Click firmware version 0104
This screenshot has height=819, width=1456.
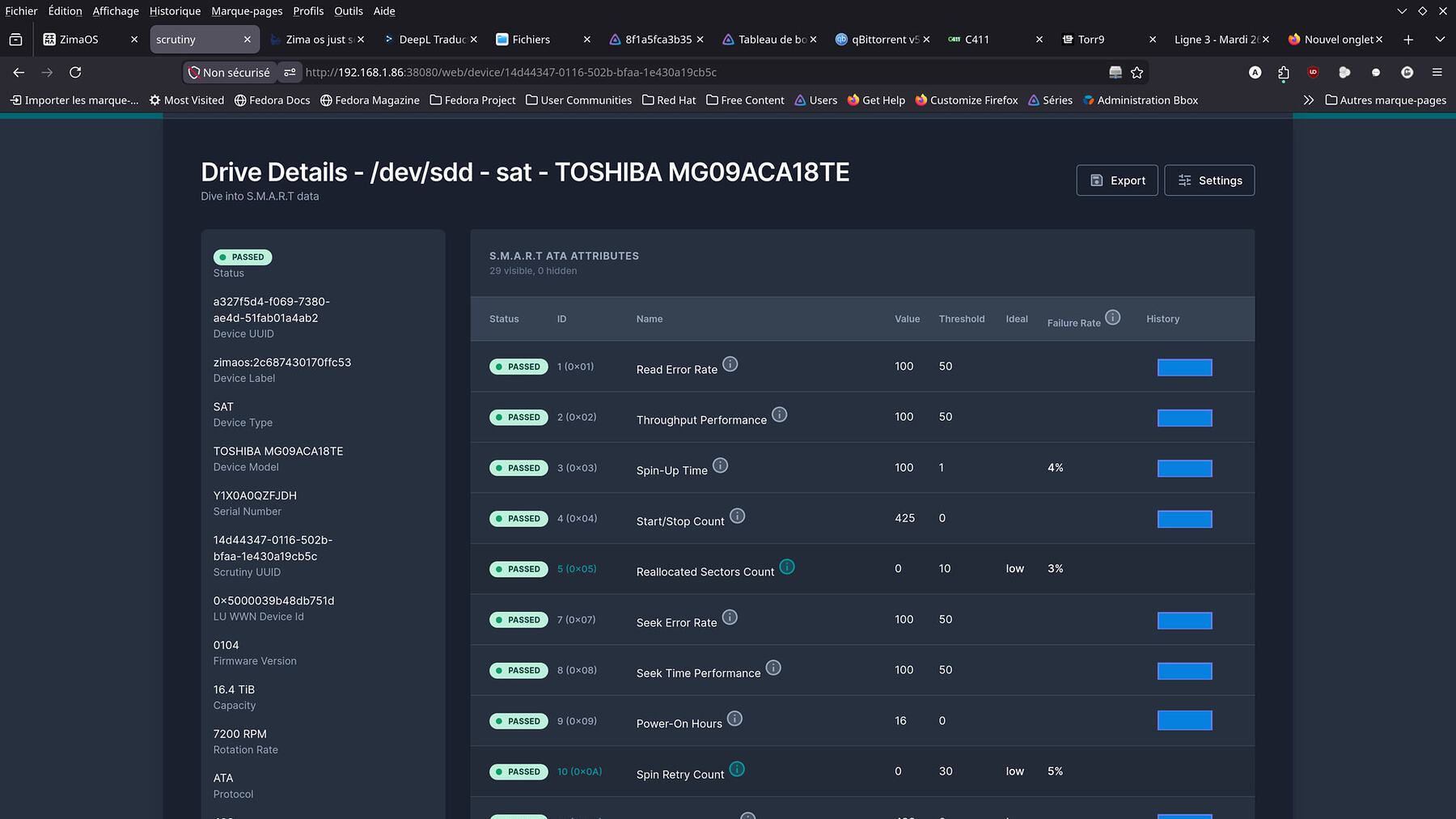point(226,645)
